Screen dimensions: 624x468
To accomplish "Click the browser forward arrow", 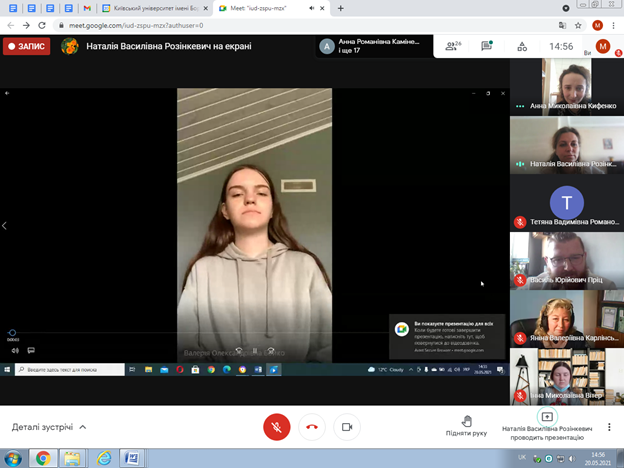I will point(26,25).
